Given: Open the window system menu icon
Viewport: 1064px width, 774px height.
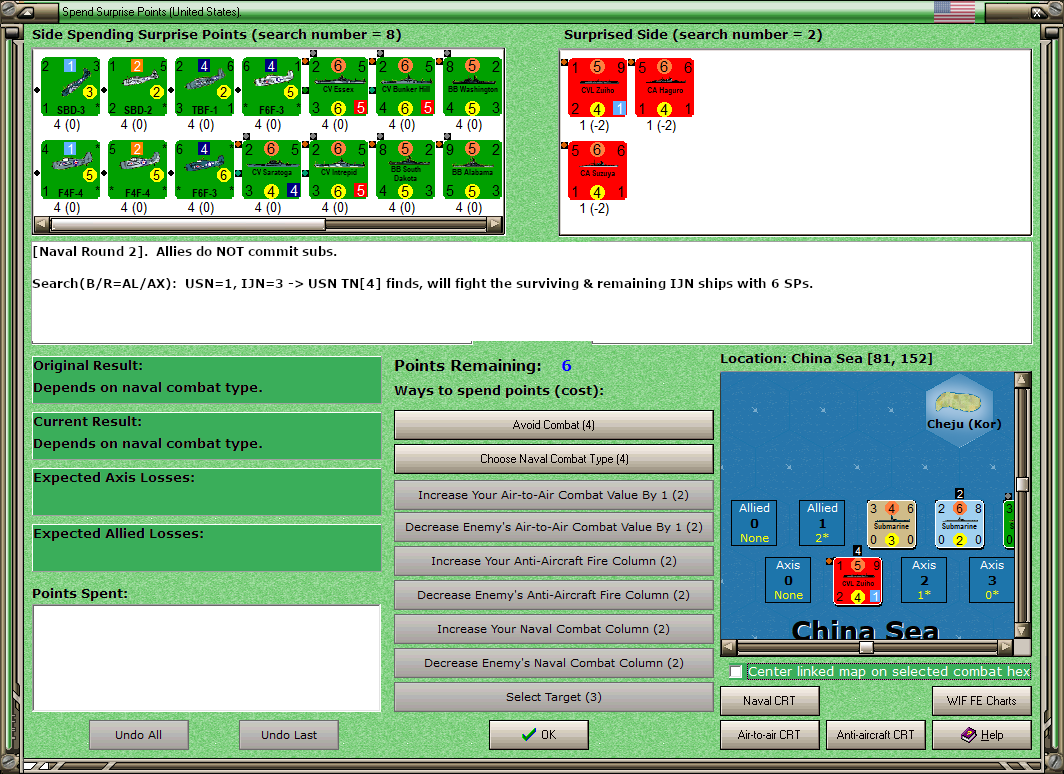Looking at the screenshot, I should click(25, 12).
